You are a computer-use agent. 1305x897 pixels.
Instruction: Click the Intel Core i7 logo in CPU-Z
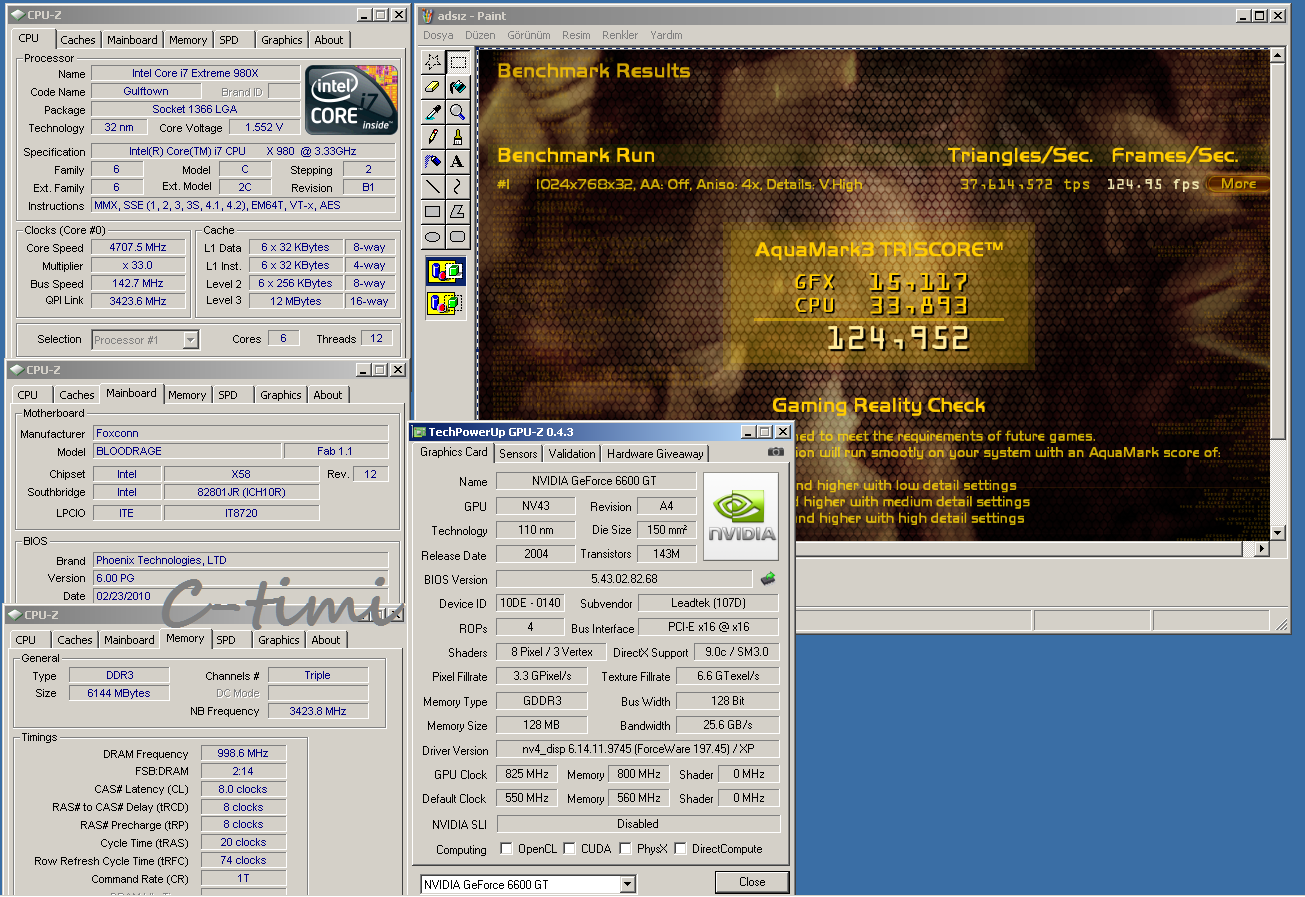click(351, 100)
